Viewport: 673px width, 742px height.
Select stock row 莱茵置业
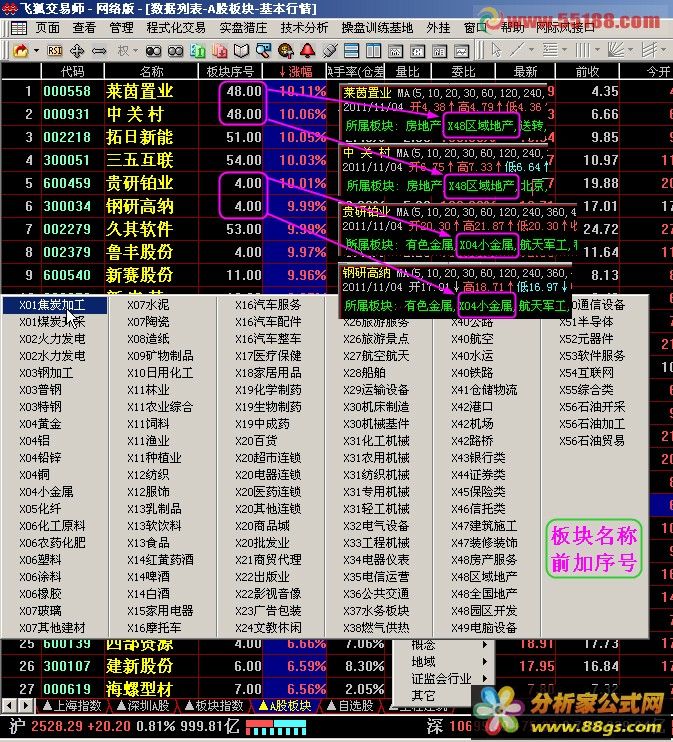pyautogui.click(x=139, y=91)
